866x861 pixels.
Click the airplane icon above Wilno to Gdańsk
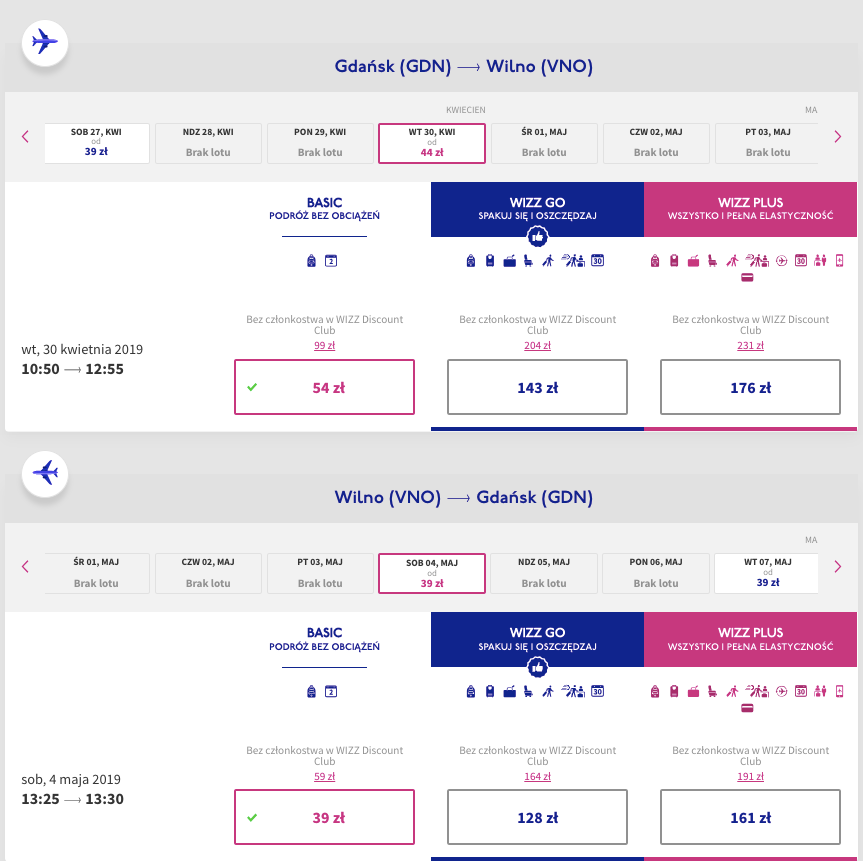point(45,472)
